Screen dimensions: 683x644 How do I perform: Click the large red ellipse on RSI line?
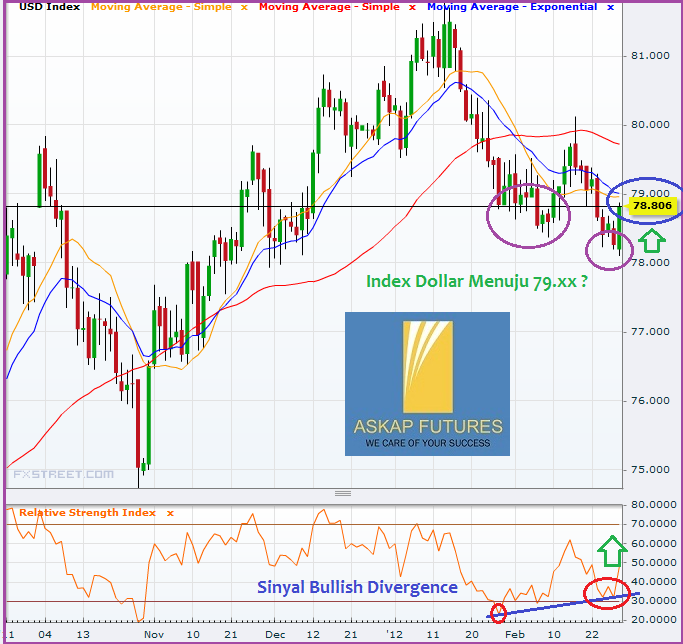point(606,592)
